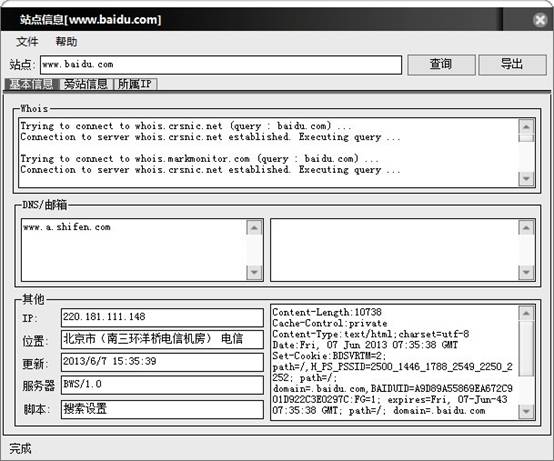This screenshot has width=554, height=461.
Task: Click the 'whois.markmonitor.com' query line
Action: coord(199,159)
